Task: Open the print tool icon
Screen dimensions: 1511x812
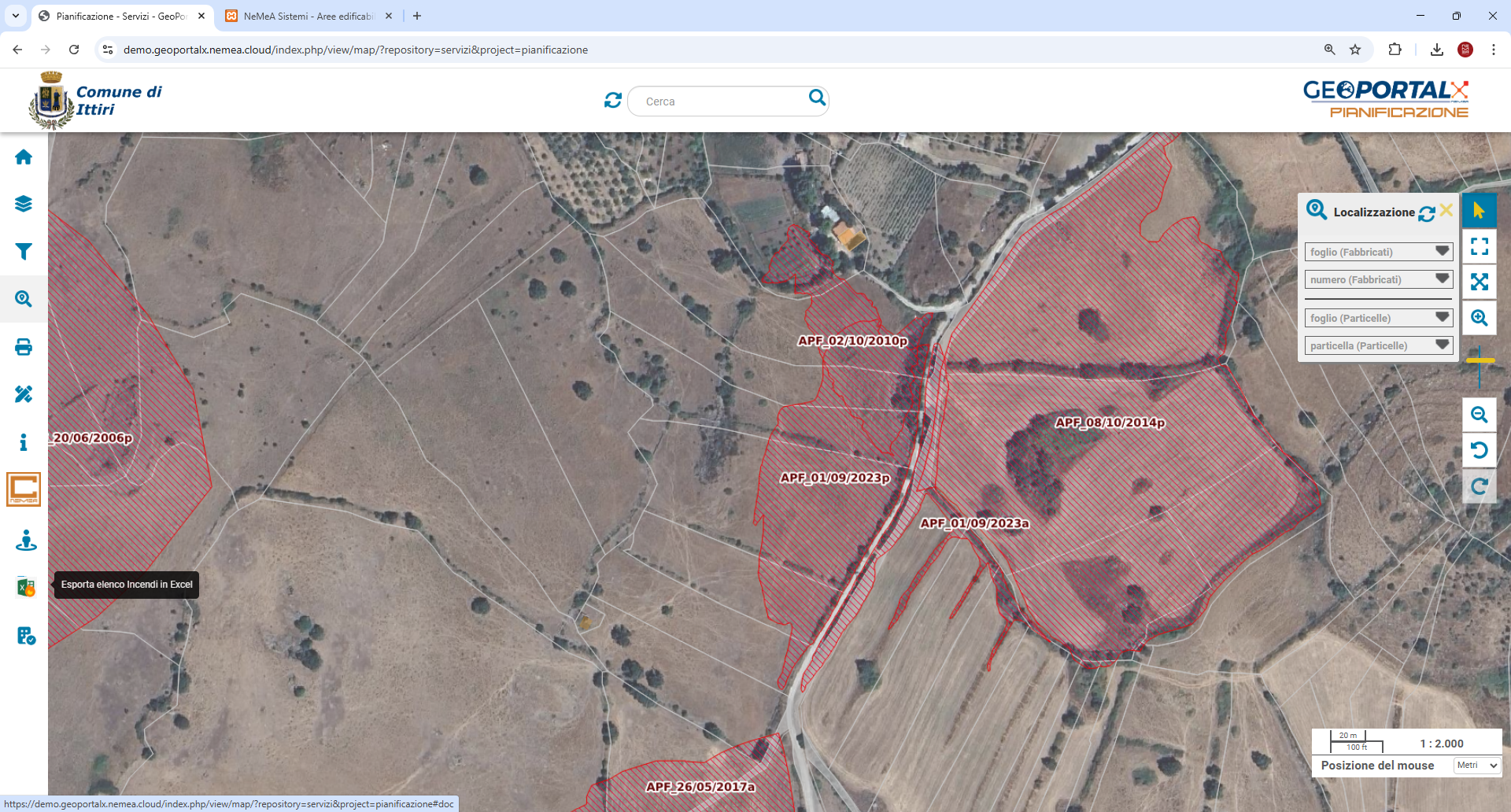Action: 24,347
